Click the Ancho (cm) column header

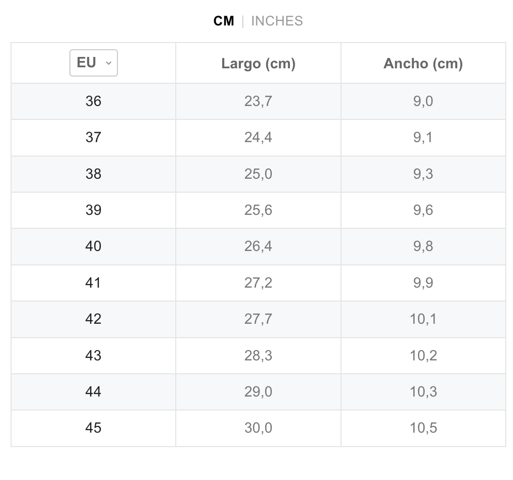click(x=423, y=63)
